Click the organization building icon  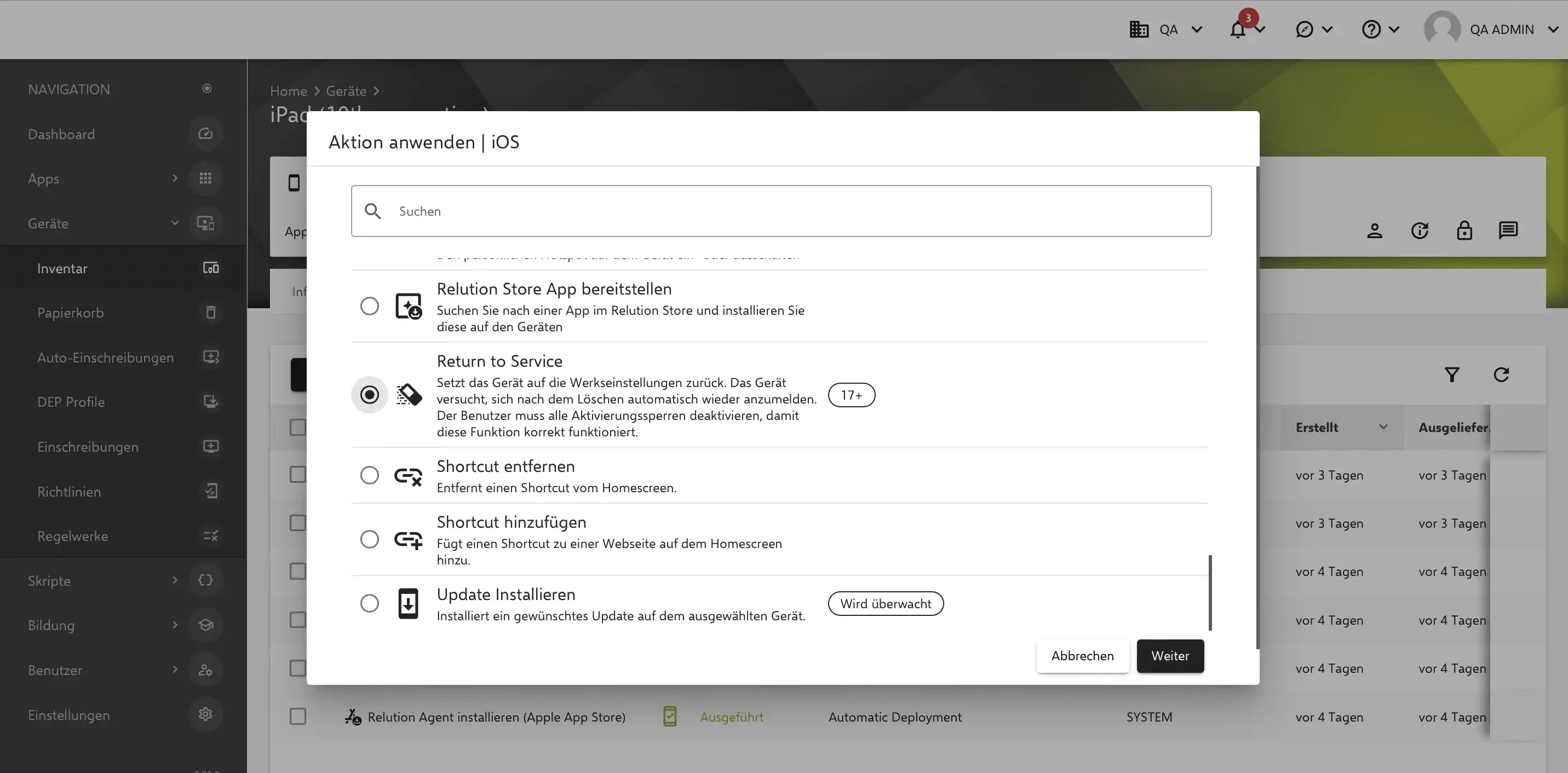[x=1139, y=30]
